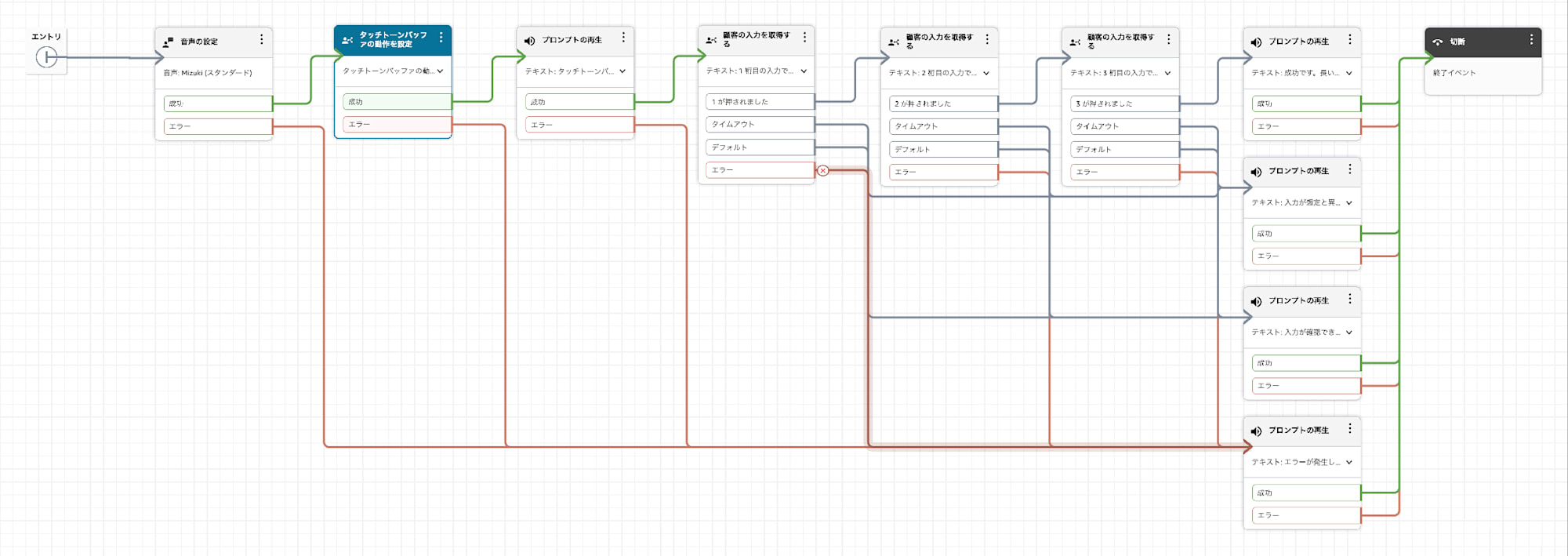1568x556 pixels.
Task: Click speaker icon of the 入力が想定と異 prompt block
Action: coord(1257,171)
